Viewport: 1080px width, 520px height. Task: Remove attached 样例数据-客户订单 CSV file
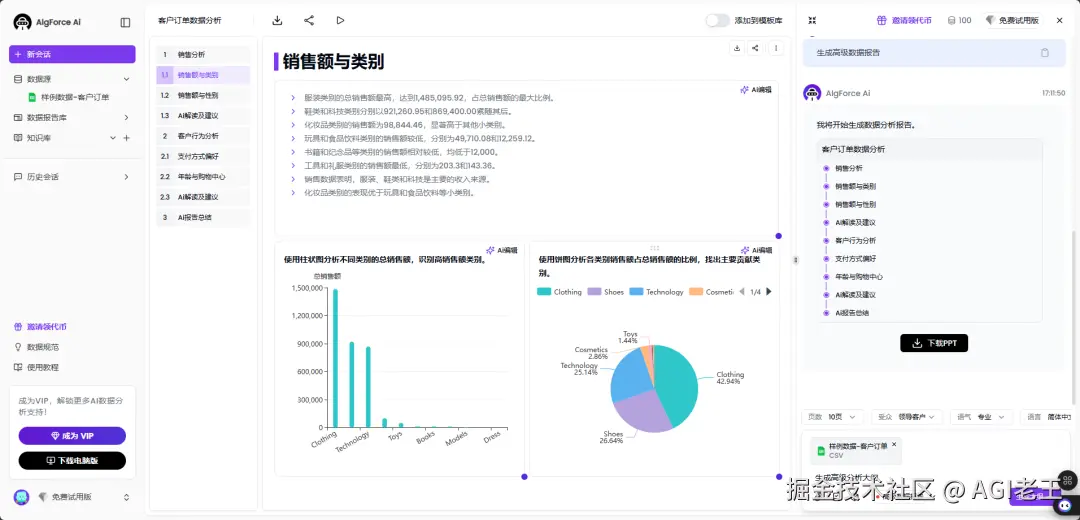click(894, 444)
